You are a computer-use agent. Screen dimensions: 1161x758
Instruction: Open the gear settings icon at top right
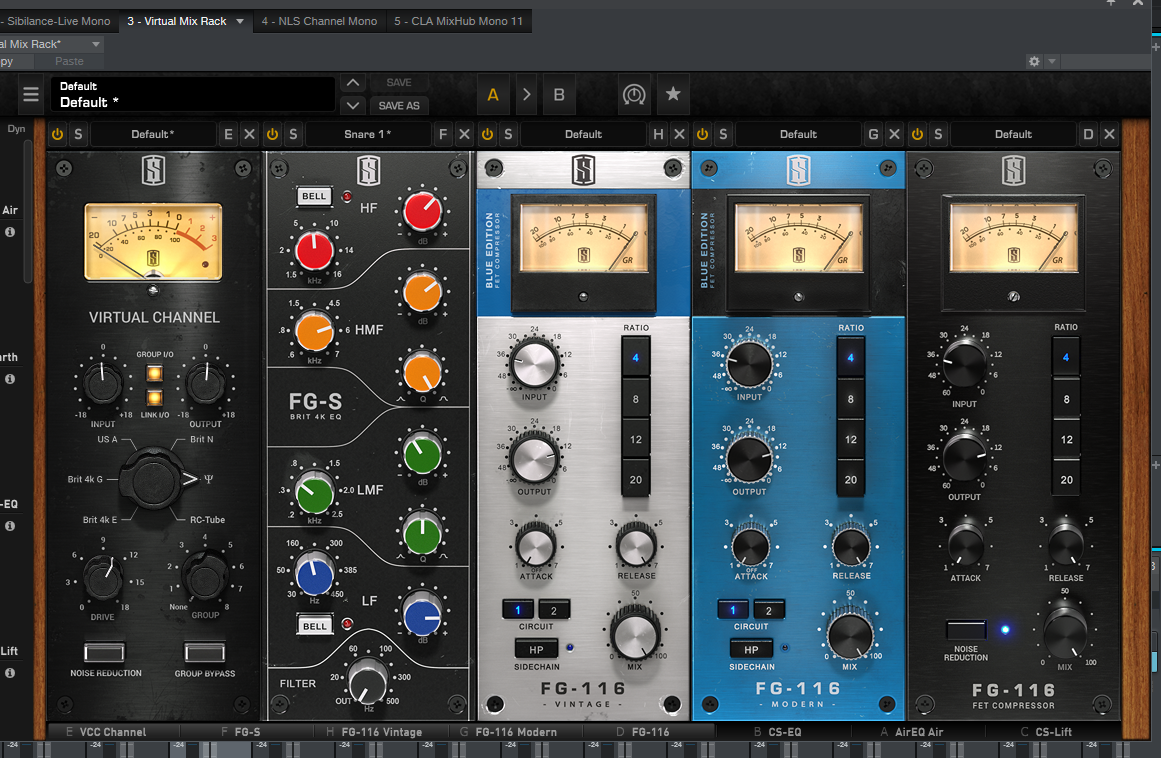[x=1034, y=61]
